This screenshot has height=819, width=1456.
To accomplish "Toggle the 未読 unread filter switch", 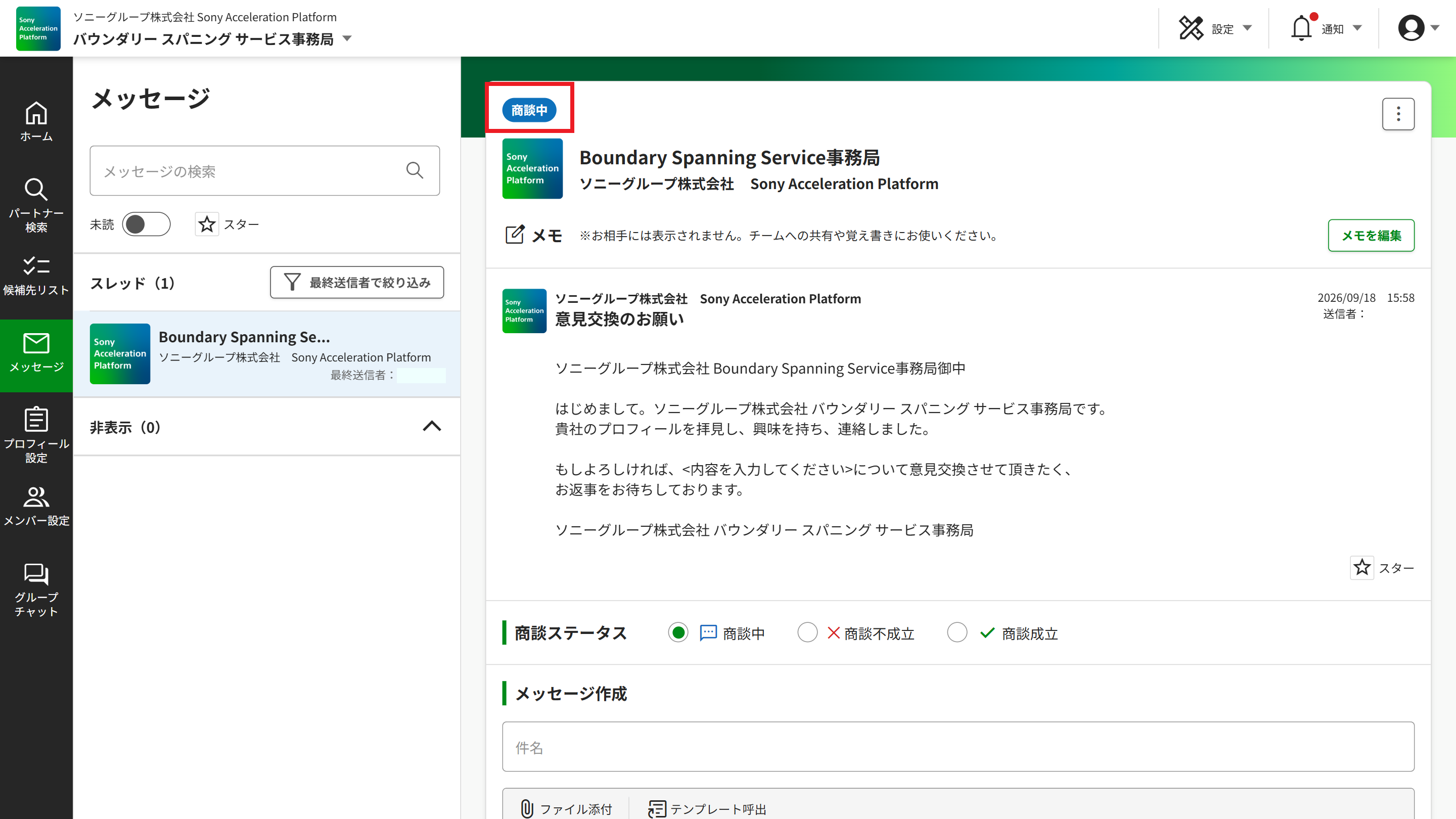I will point(146,224).
